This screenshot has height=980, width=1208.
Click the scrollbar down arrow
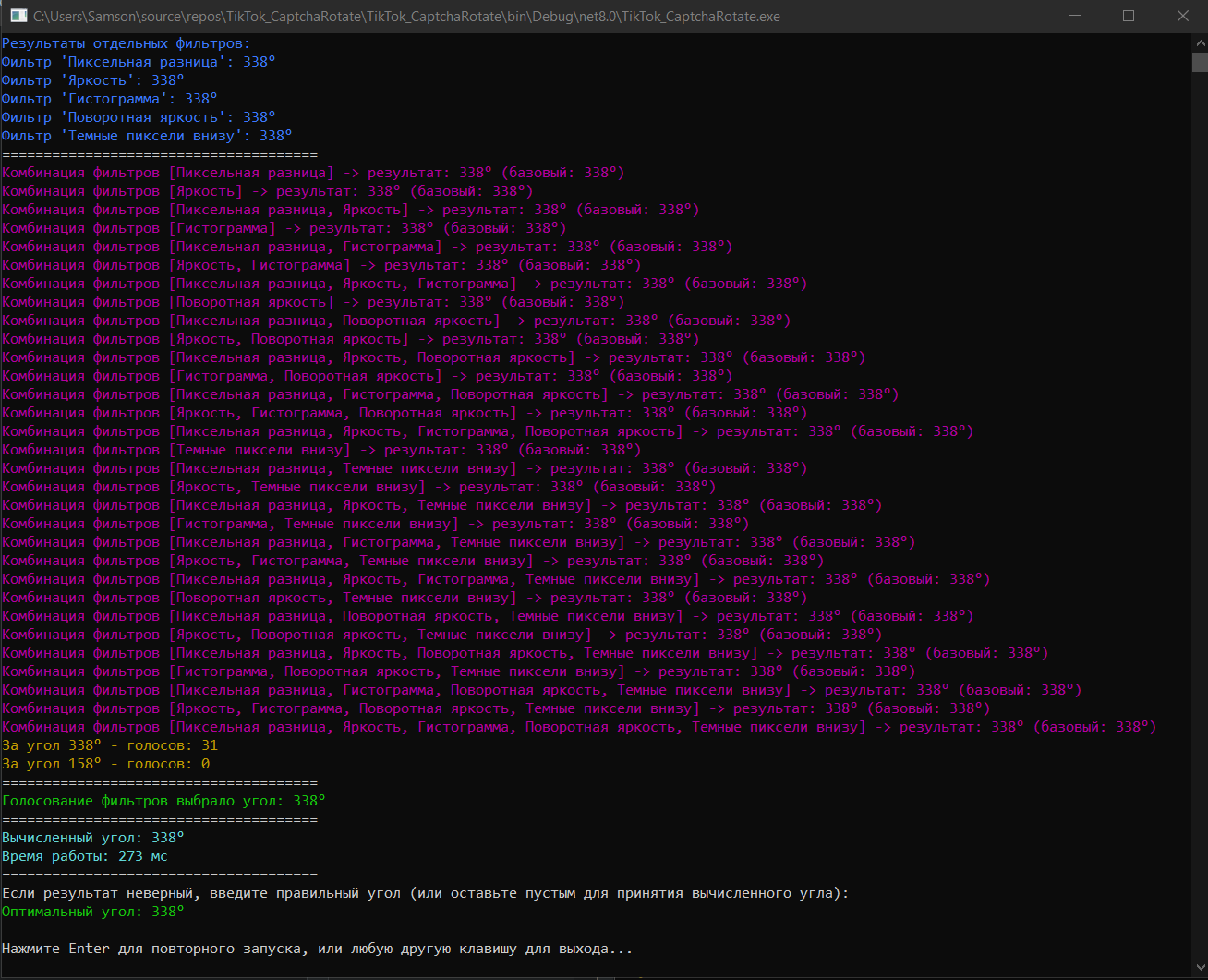(x=1199, y=970)
